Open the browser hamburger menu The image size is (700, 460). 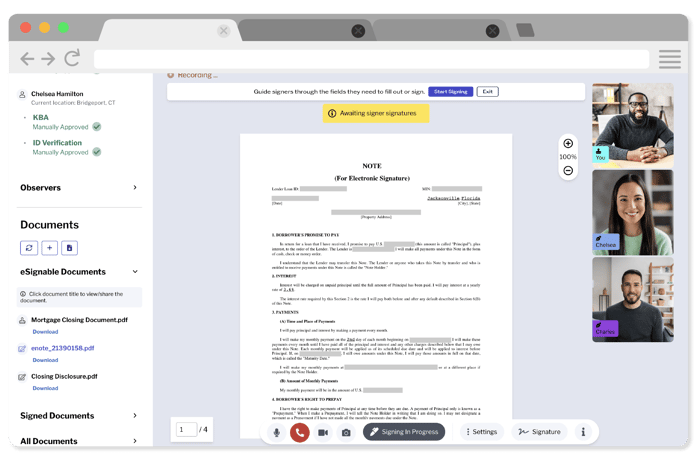[670, 59]
